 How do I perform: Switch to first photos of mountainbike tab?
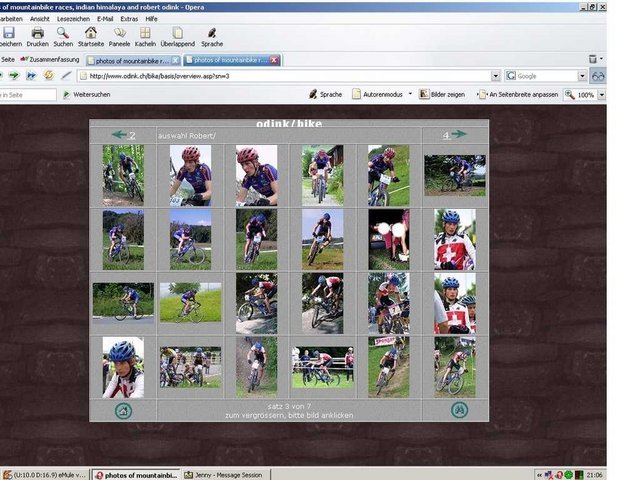coord(132,61)
